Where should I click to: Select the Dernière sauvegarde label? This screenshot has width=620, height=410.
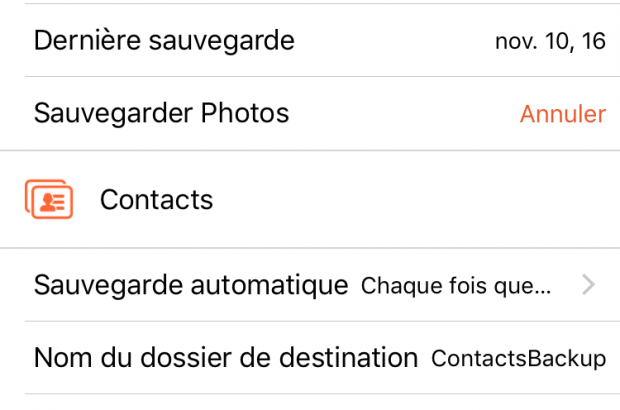(164, 41)
